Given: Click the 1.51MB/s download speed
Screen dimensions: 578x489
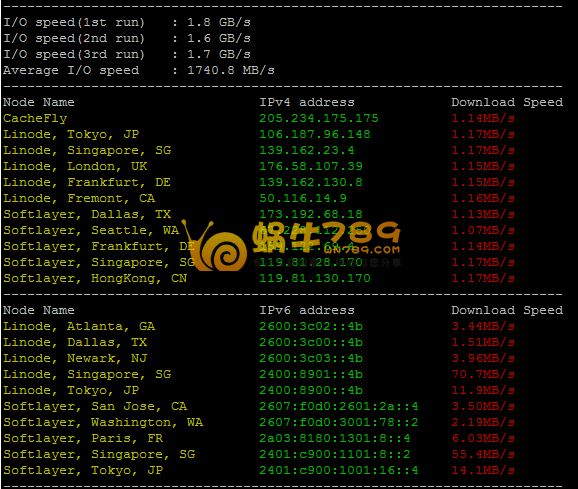Looking at the screenshot, I should [x=483, y=342].
